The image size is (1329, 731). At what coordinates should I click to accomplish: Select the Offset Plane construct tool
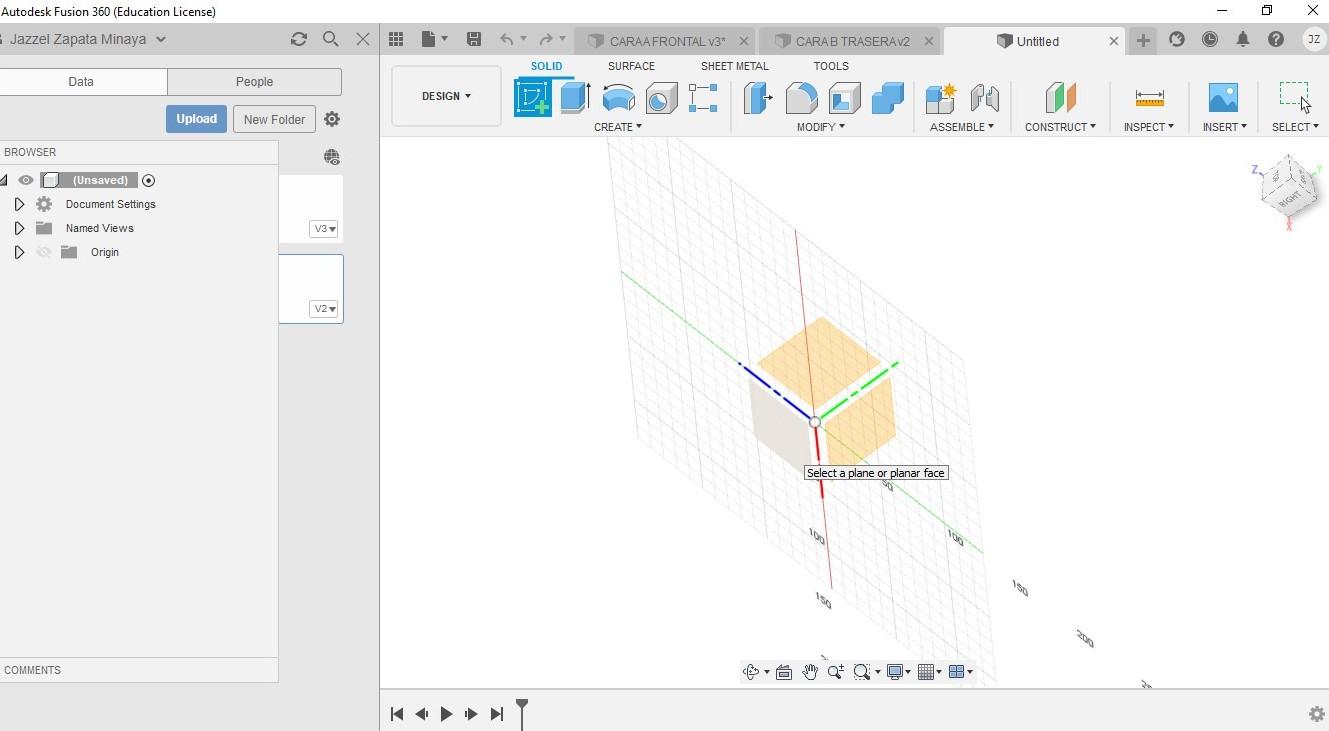[1060, 98]
